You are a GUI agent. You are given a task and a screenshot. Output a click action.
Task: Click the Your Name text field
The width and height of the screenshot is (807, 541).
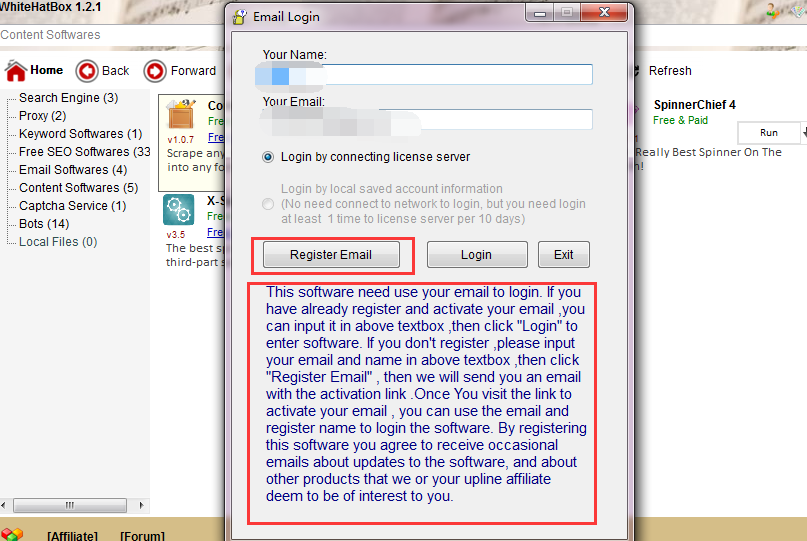[427, 75]
